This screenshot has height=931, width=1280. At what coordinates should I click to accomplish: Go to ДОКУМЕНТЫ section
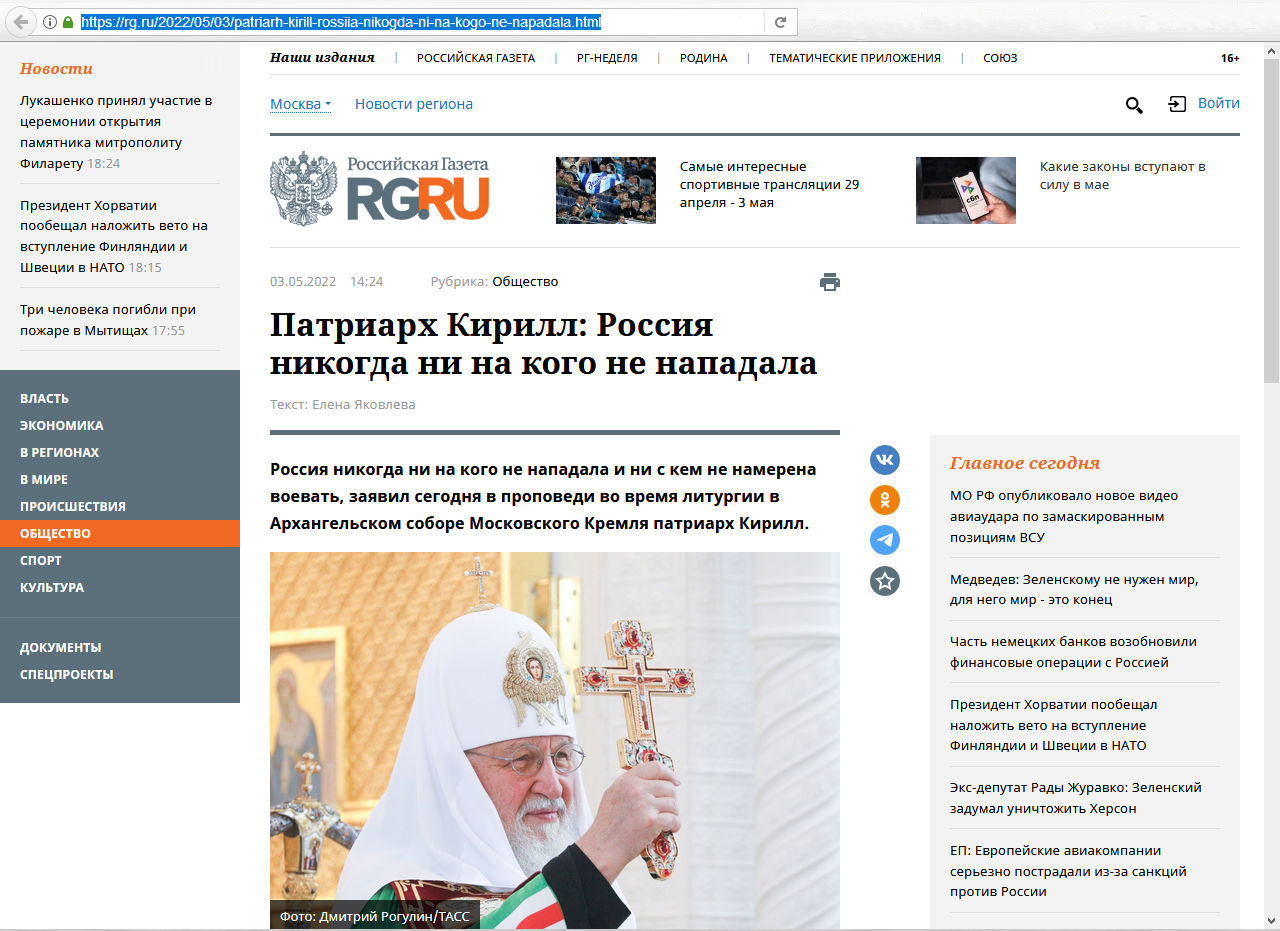tap(60, 647)
